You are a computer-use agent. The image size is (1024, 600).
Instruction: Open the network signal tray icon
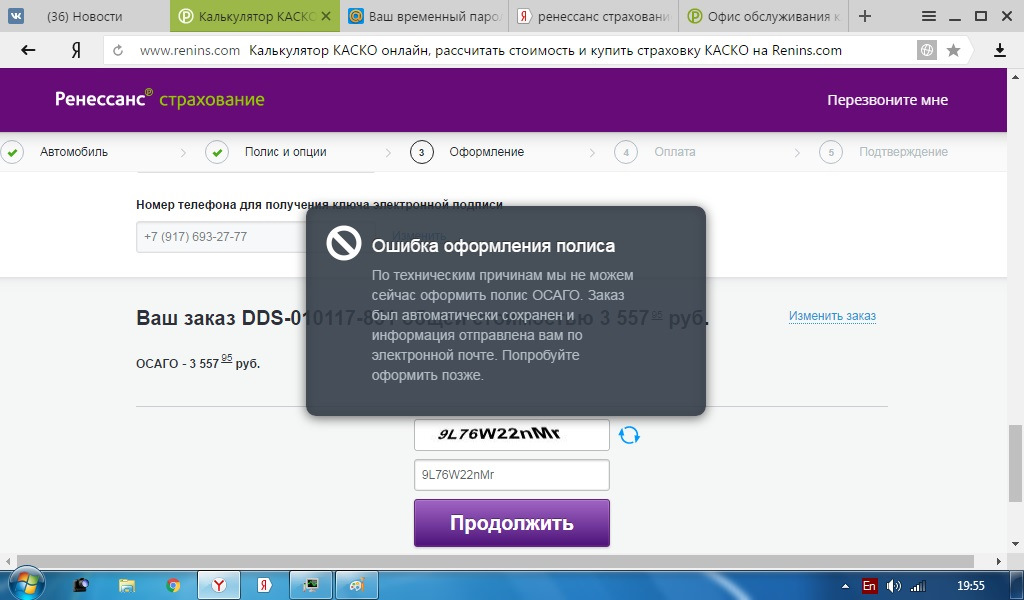(918, 586)
